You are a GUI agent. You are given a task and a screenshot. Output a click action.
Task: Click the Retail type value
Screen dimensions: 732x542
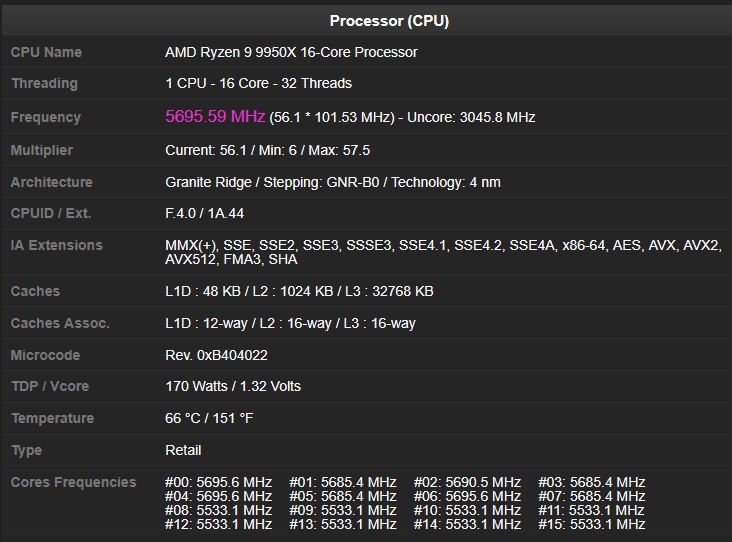183,450
